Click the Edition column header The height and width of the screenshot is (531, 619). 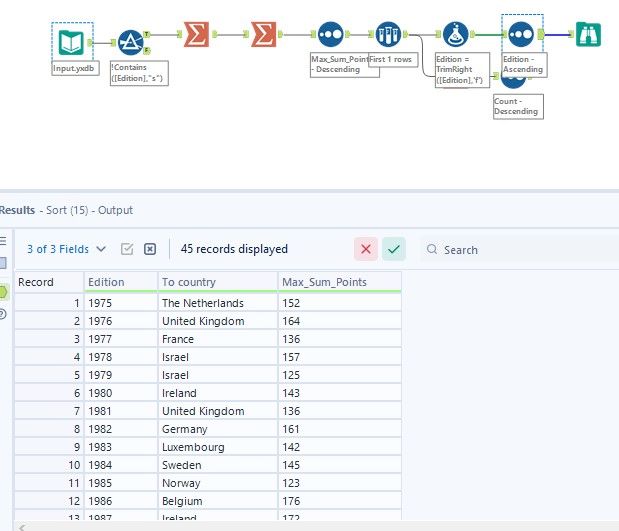(120, 282)
